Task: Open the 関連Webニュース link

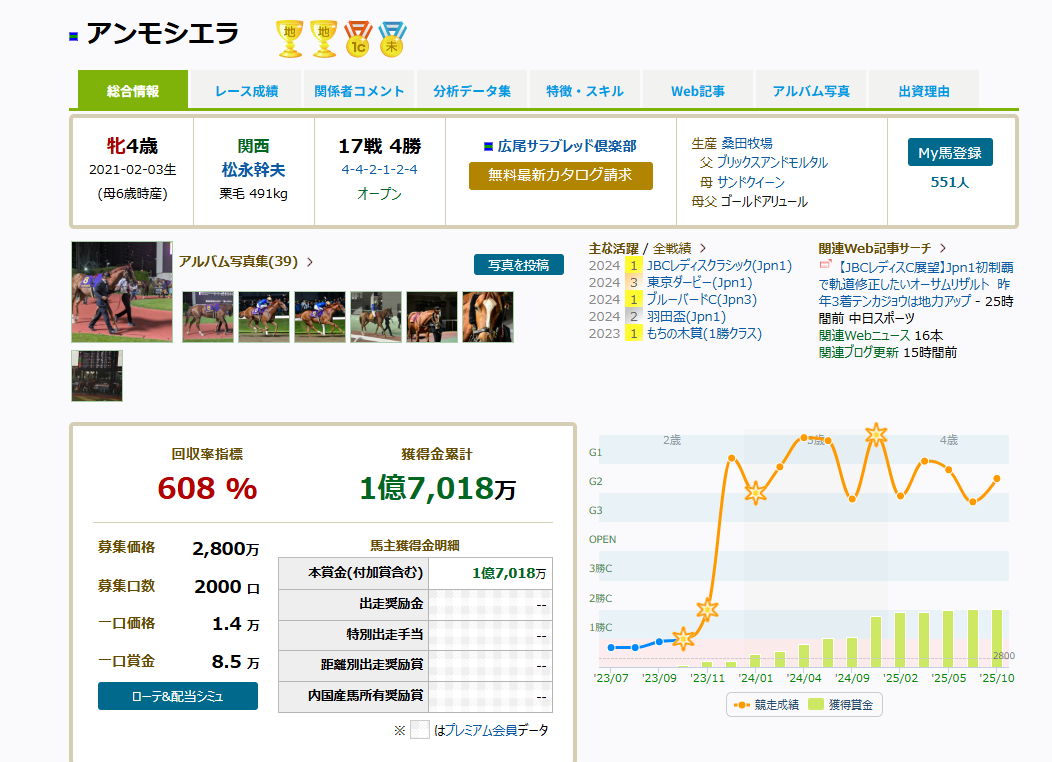Action: [x=864, y=335]
